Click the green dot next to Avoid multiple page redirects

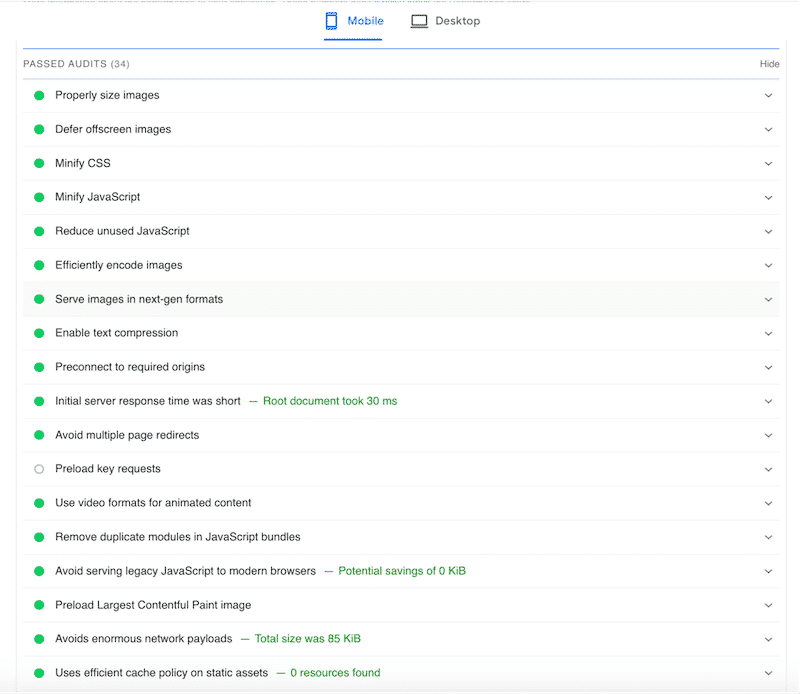[38, 435]
